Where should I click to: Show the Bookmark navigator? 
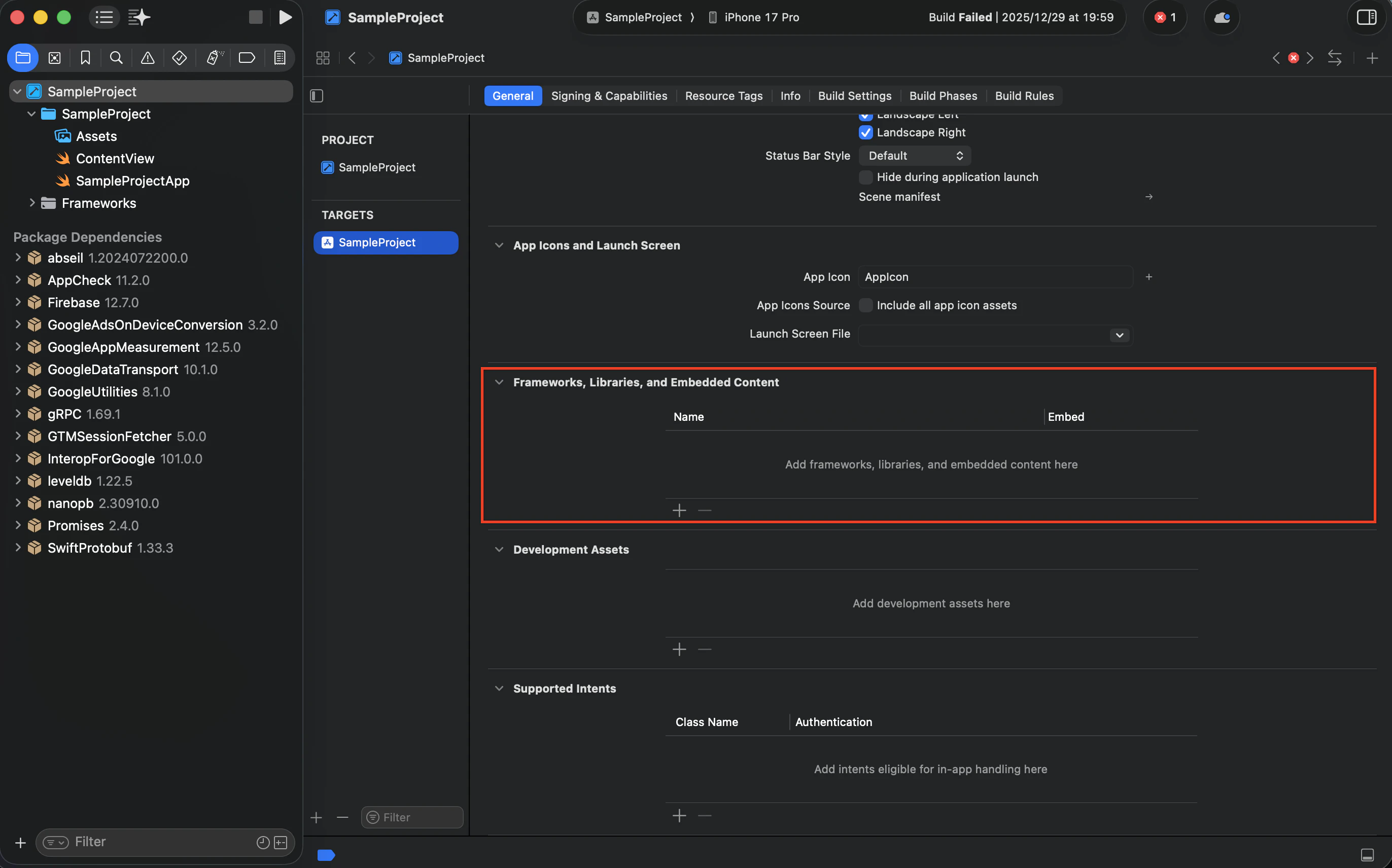(x=86, y=58)
